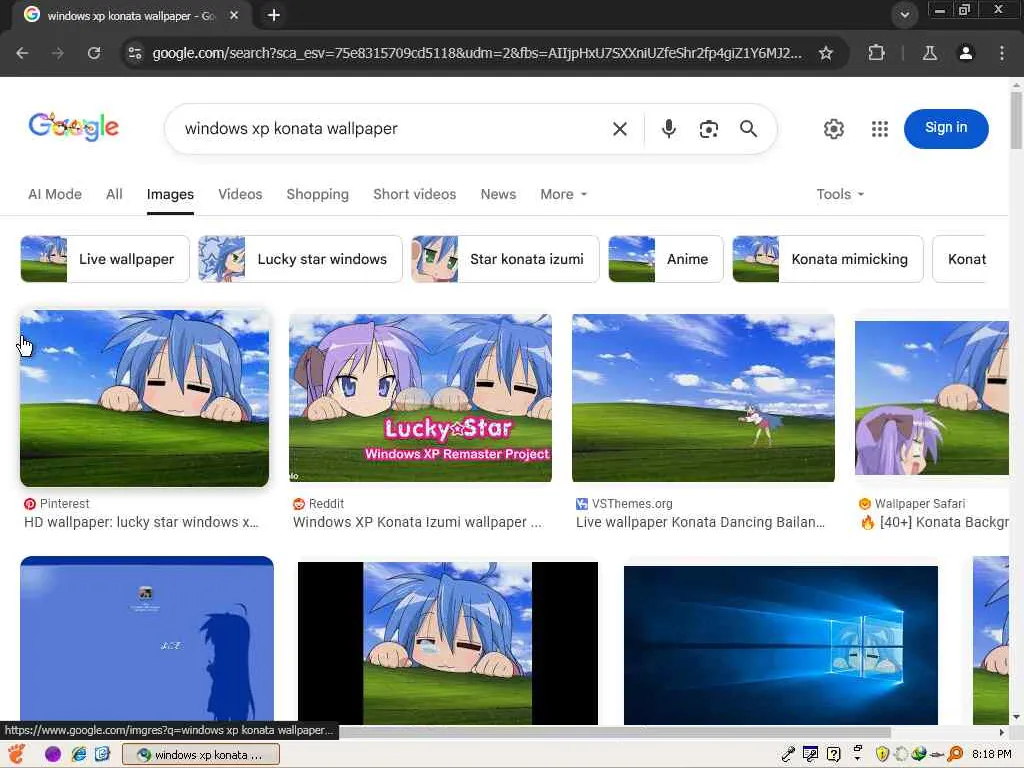Image resolution: width=1024 pixels, height=768 pixels.
Task: Switch to Shopping tab
Action: pos(317,194)
